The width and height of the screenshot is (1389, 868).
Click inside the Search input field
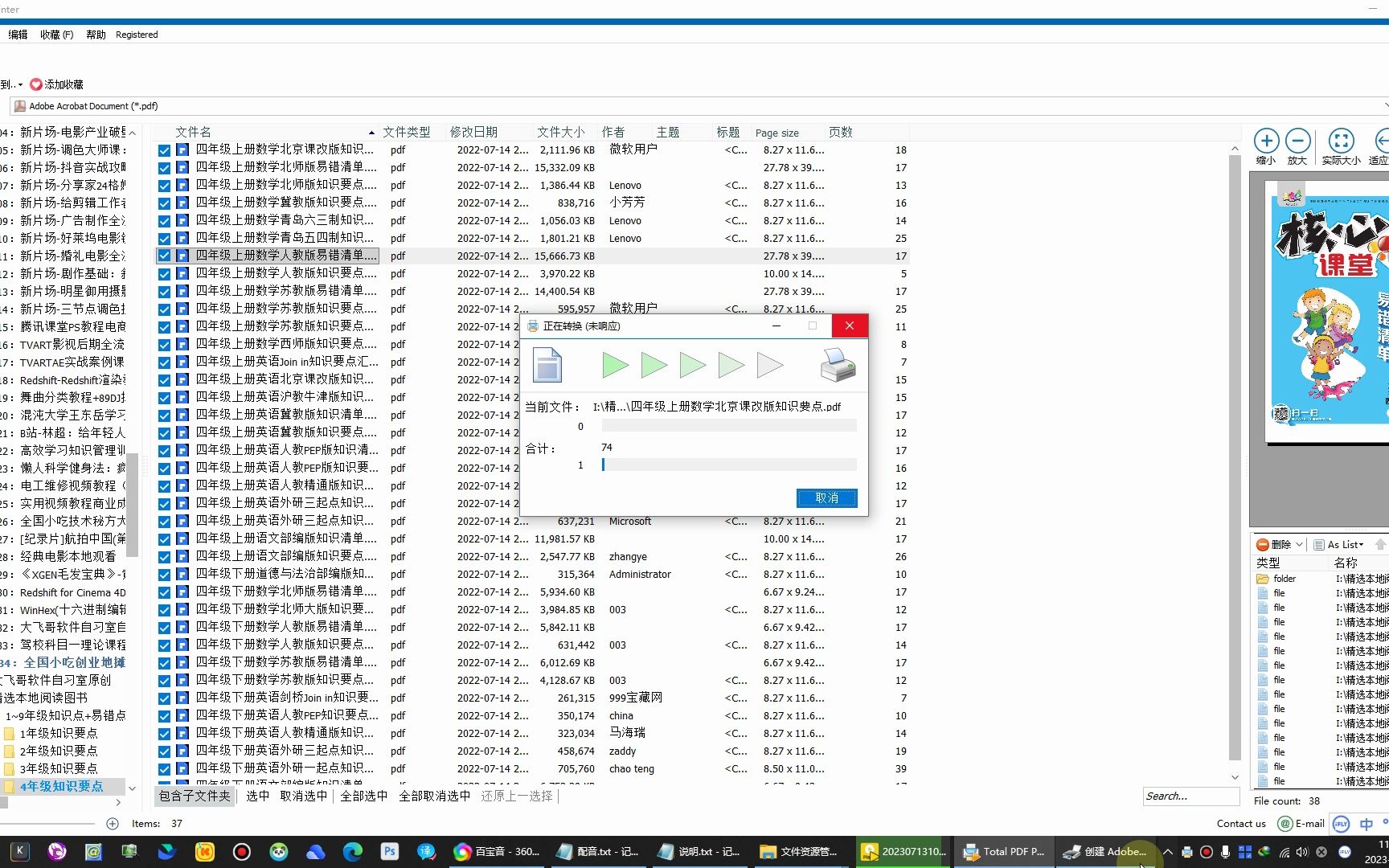click(x=1191, y=796)
